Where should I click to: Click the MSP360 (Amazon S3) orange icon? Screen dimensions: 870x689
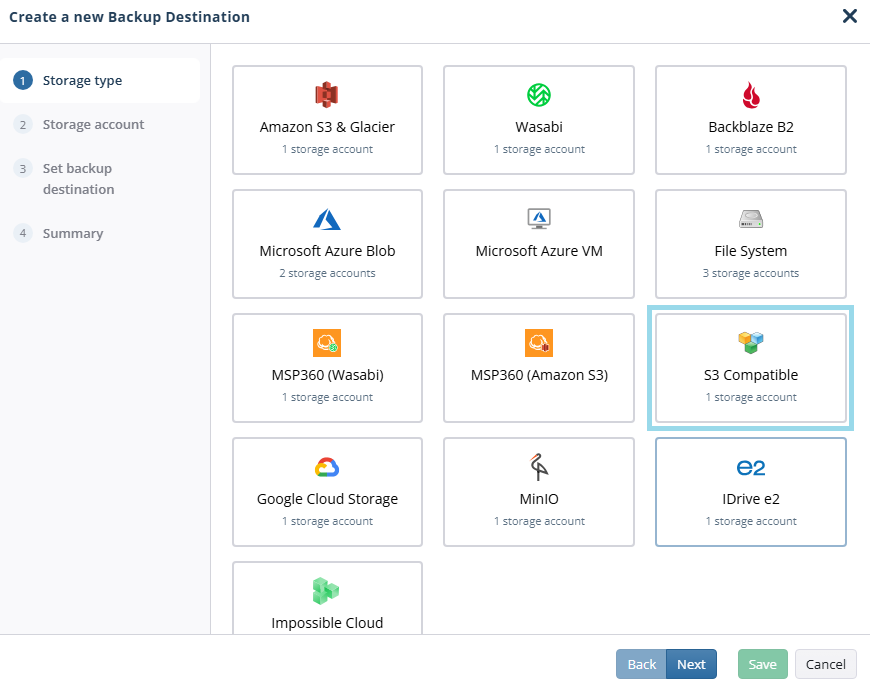[539, 343]
